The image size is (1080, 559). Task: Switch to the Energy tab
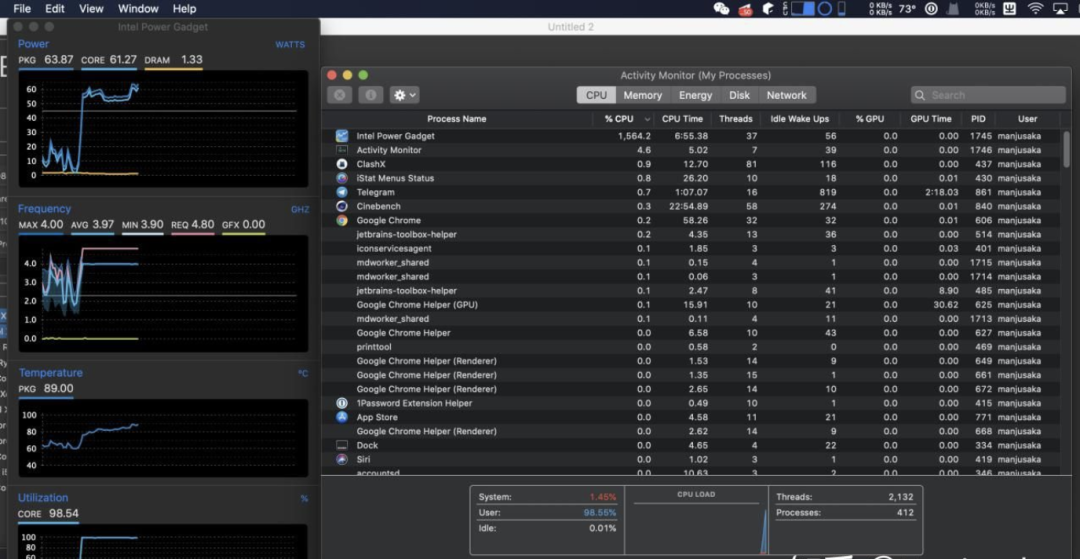coord(696,95)
